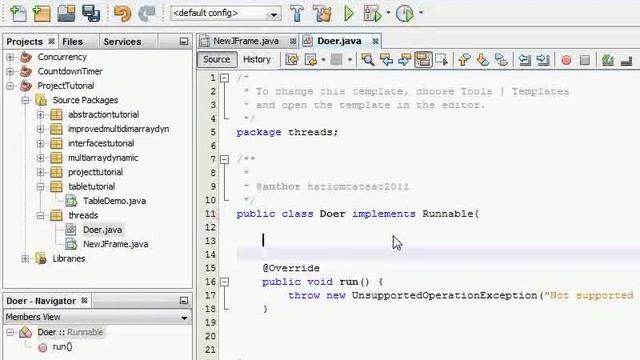Place cursor on line 13 in editor

pyautogui.click(x=437, y=240)
